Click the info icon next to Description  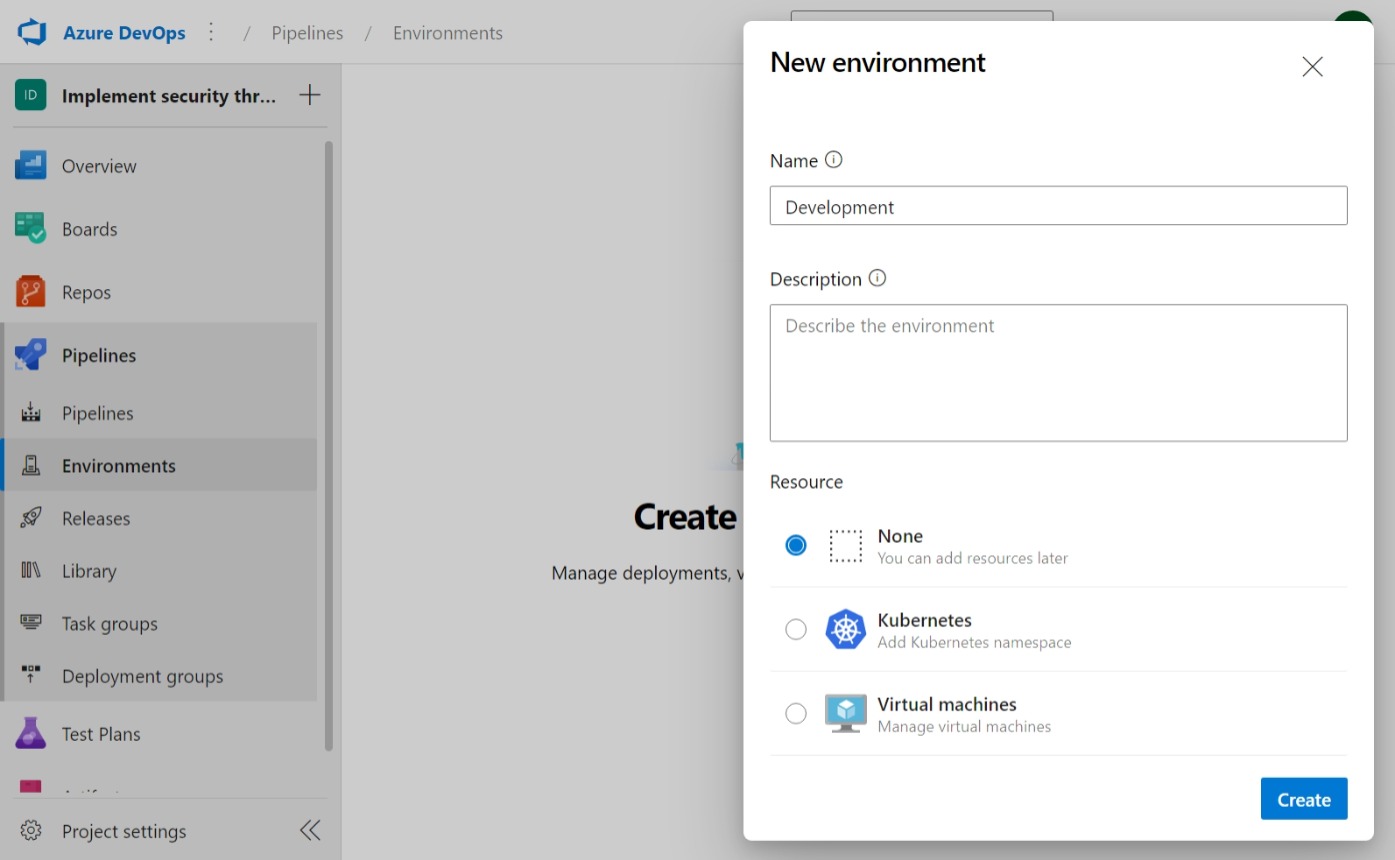877,278
